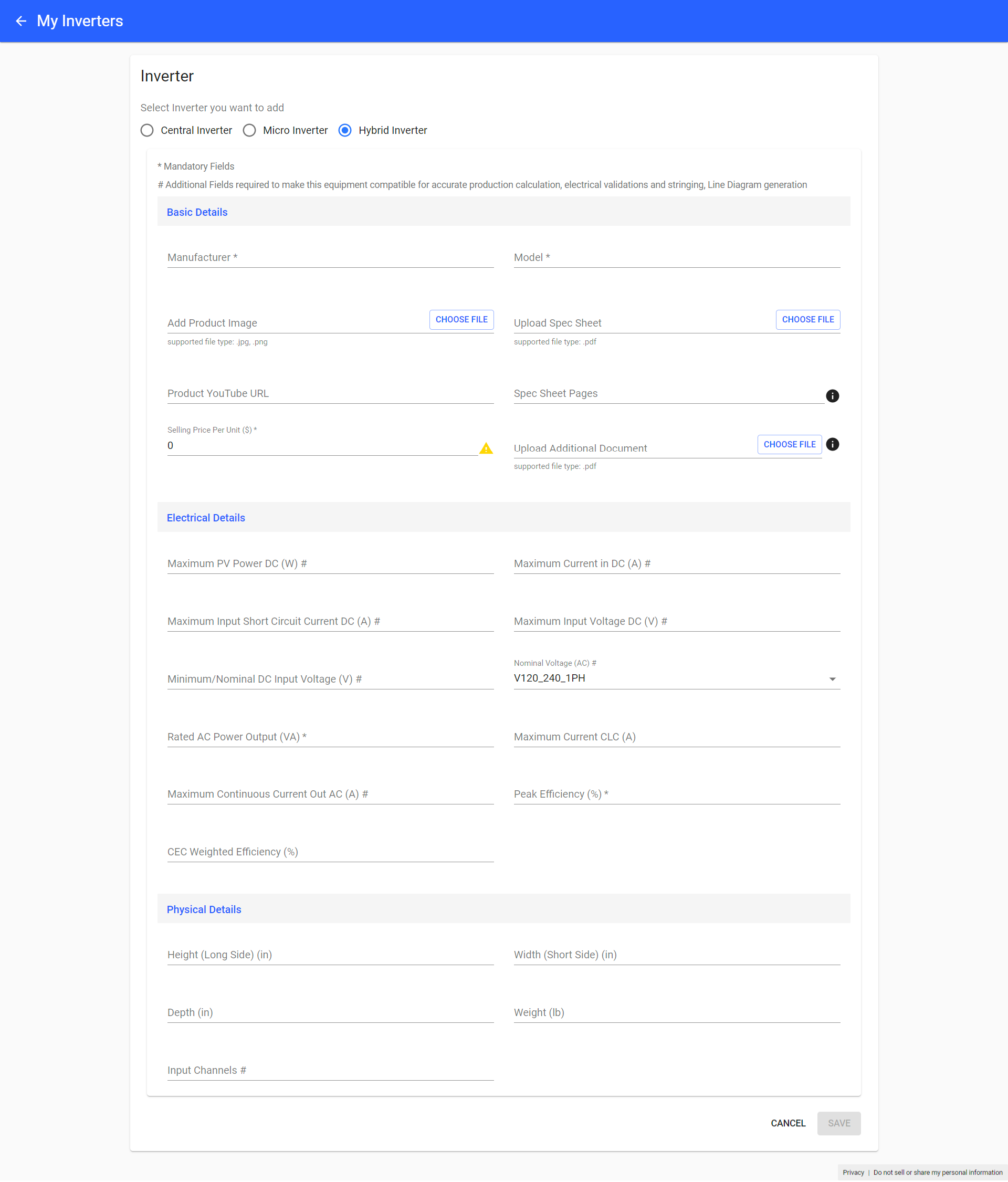Click Choose File for Upload Spec Sheet
The image size is (1008, 1182).
click(x=807, y=319)
